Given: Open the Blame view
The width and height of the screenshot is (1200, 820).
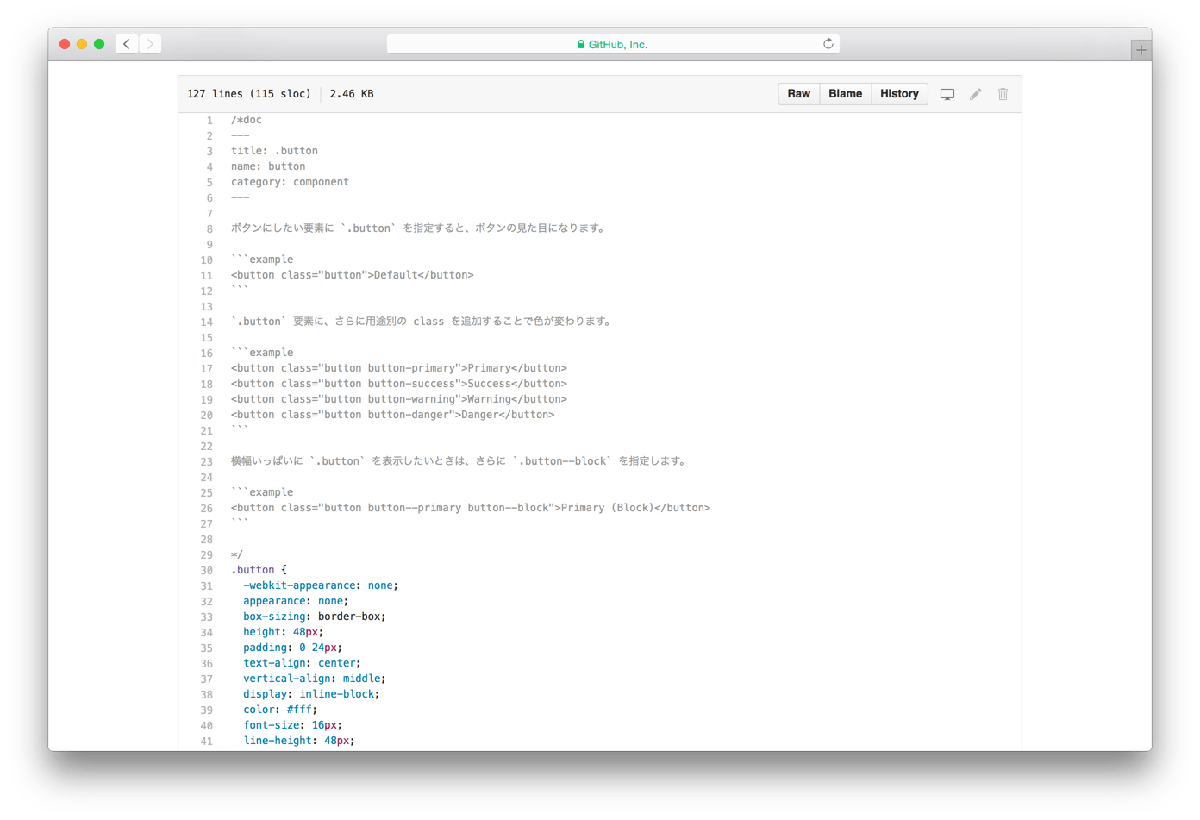Looking at the screenshot, I should coord(845,94).
